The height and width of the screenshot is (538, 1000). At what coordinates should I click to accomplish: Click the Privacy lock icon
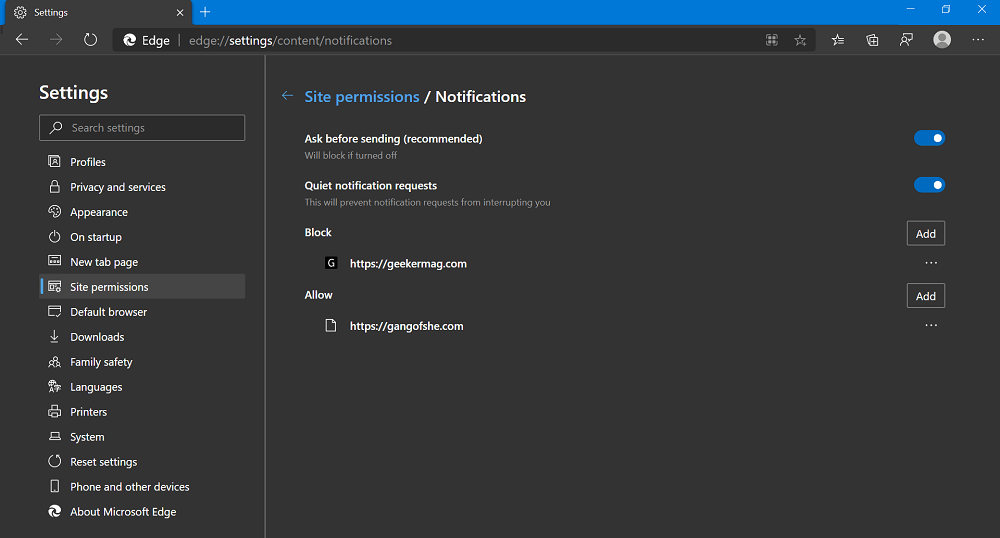point(54,186)
